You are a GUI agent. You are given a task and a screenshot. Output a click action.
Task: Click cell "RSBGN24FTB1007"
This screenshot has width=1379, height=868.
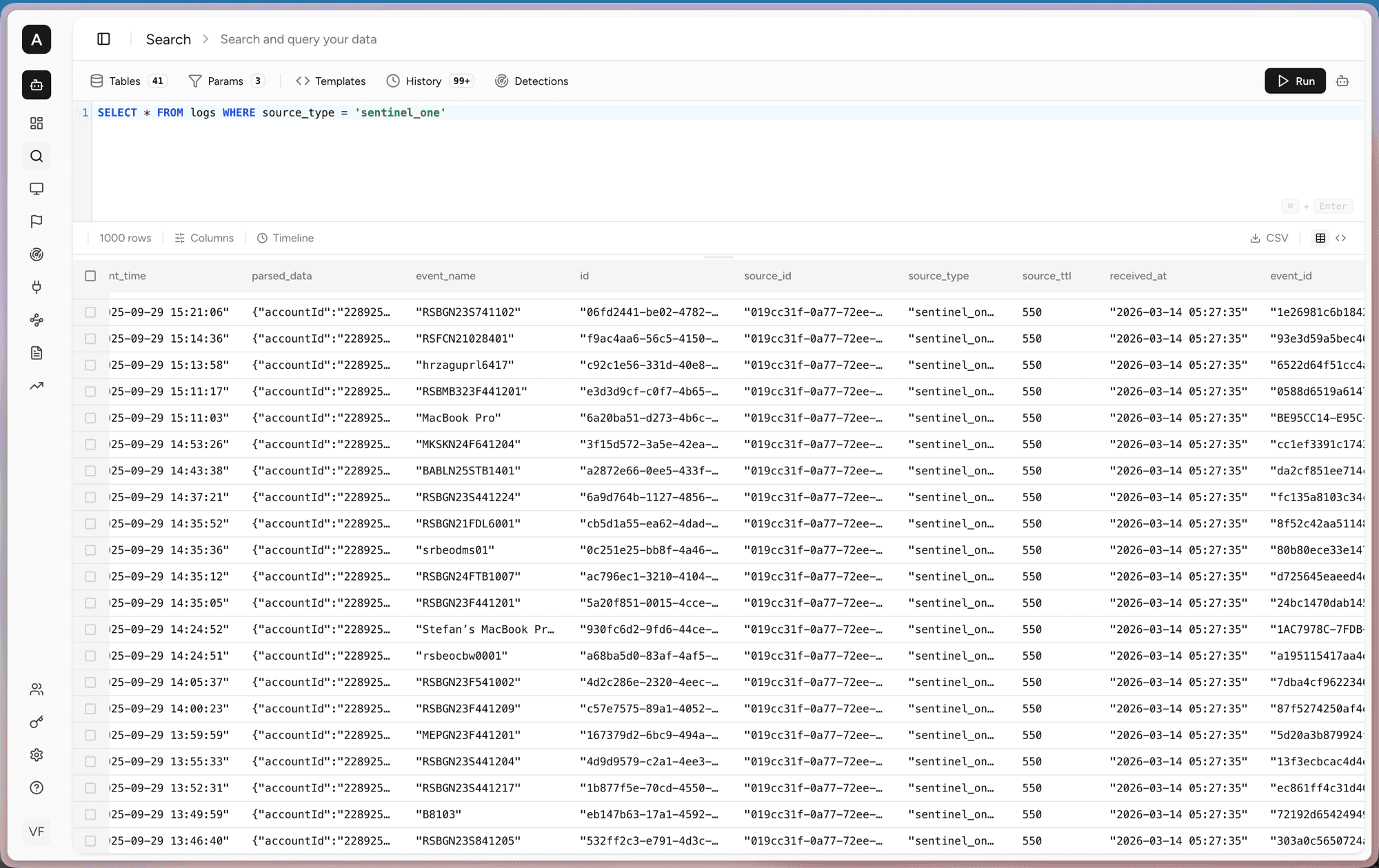tap(468, 576)
